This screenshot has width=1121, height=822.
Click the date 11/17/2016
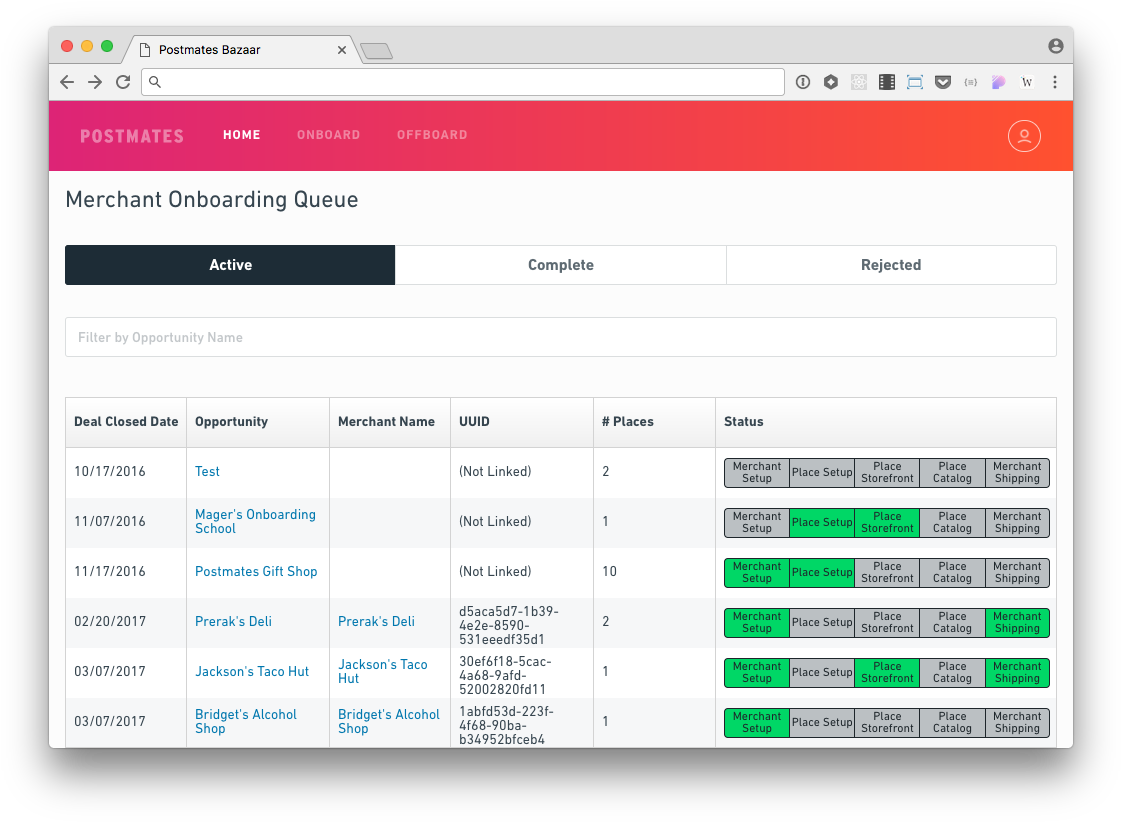tap(109, 572)
